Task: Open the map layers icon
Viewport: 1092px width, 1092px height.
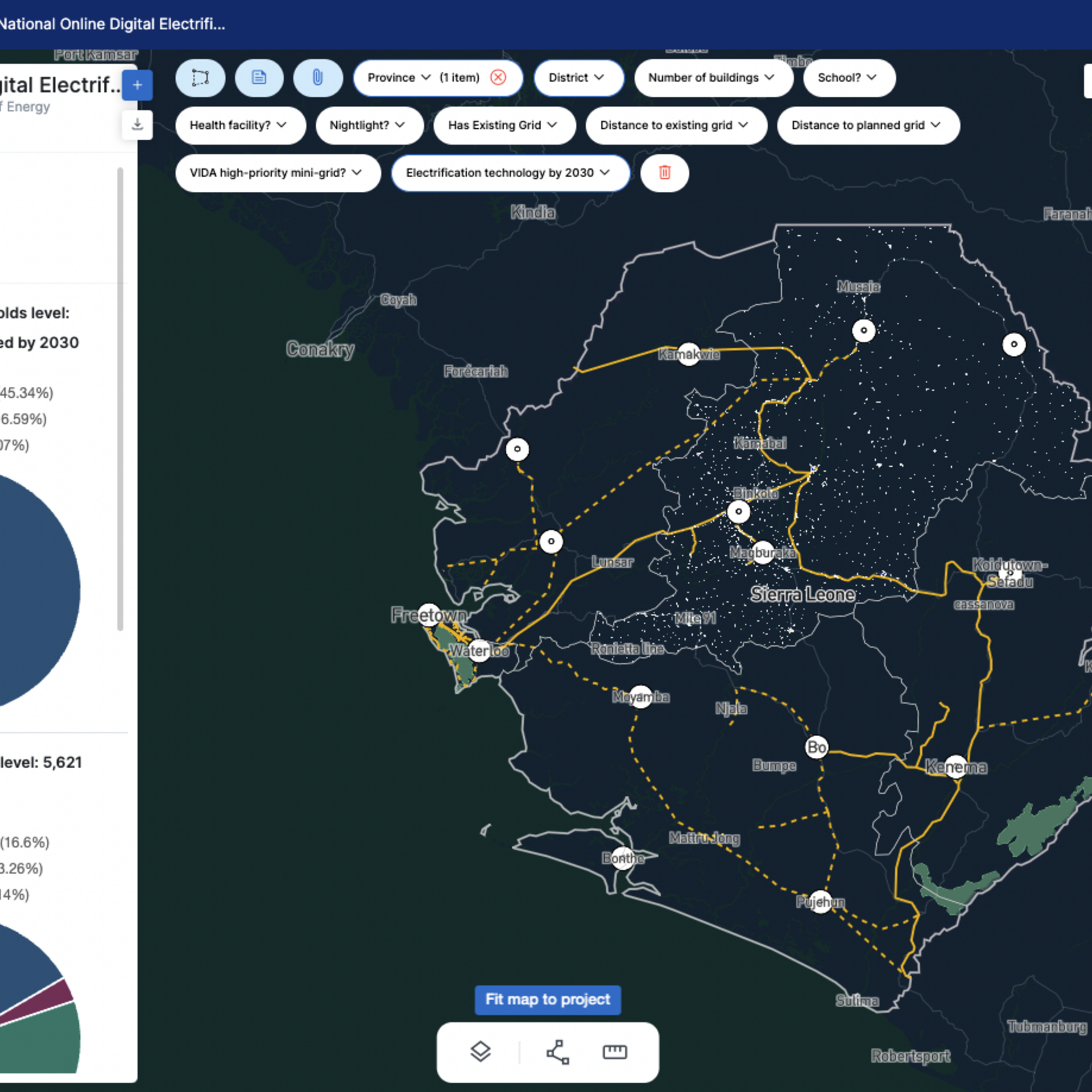Action: [481, 1052]
